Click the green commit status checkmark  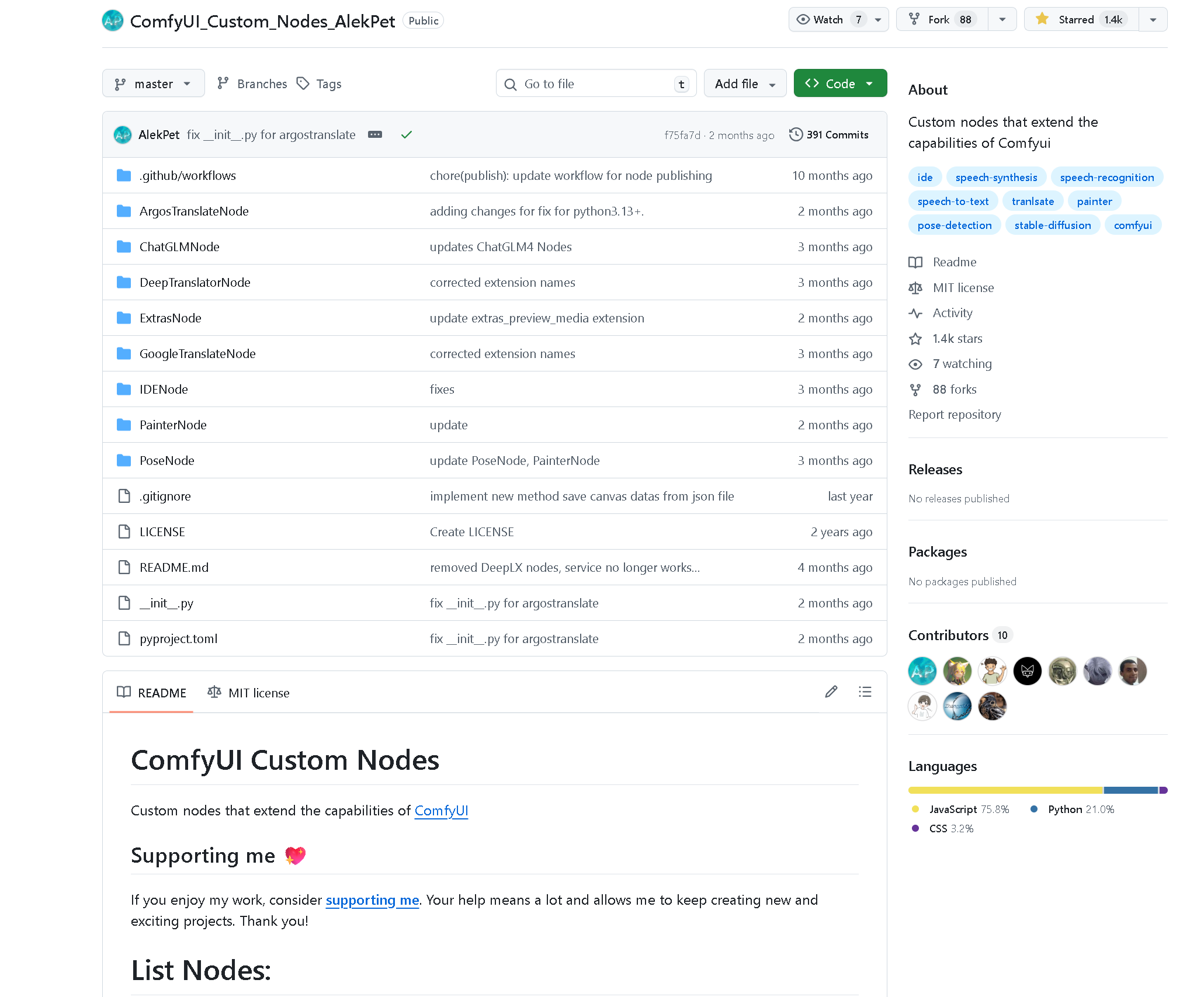[x=407, y=135]
